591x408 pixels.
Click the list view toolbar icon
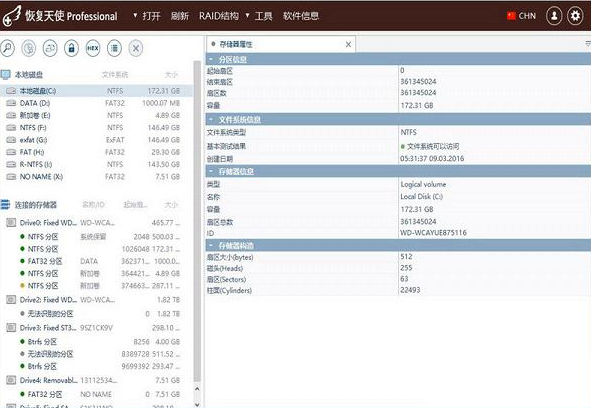[114, 48]
